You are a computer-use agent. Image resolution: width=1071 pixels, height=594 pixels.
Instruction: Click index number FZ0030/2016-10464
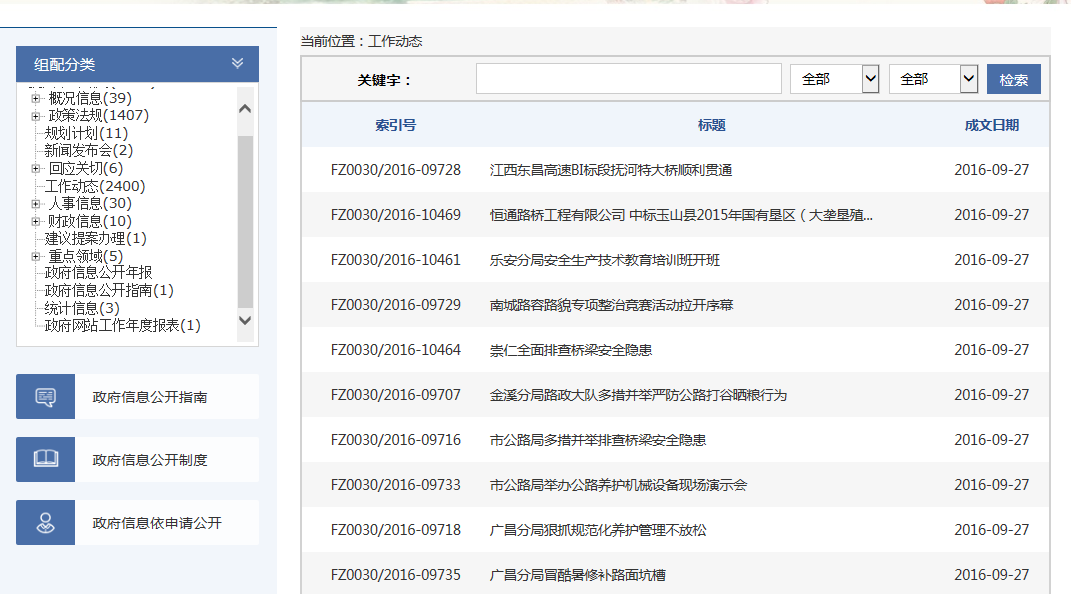click(395, 350)
